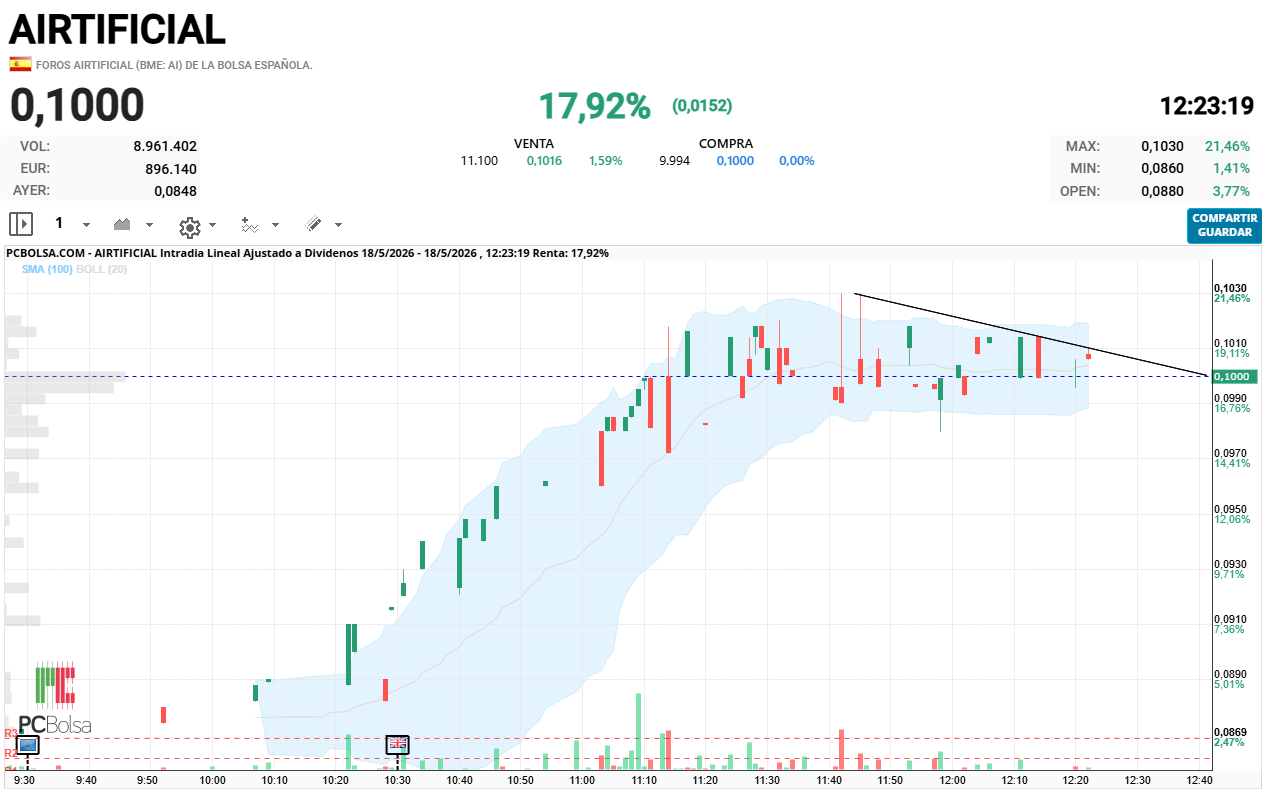Click the PCBolsa logo on the chart

[x=54, y=697]
